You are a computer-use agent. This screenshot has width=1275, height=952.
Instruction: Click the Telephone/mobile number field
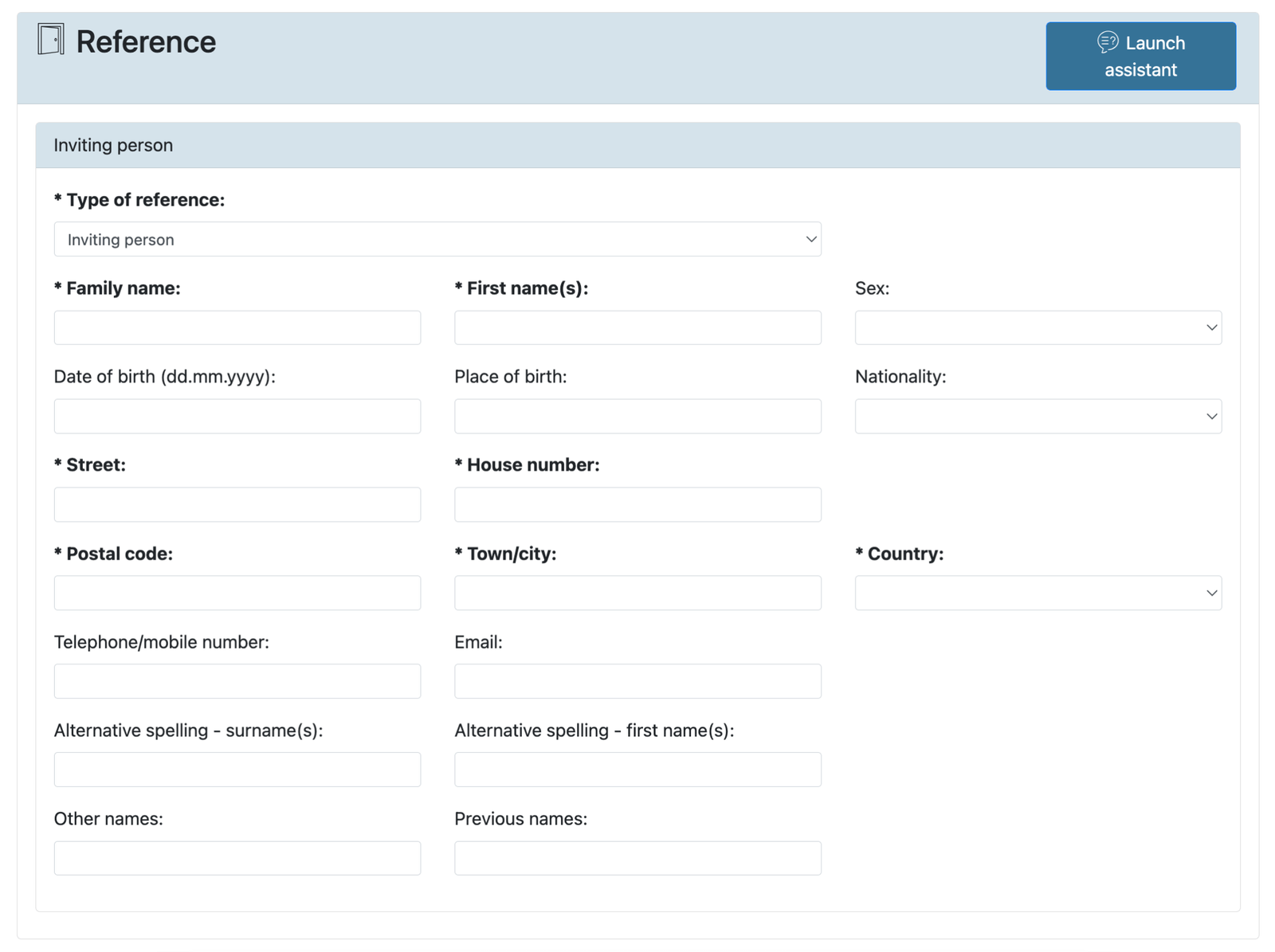(237, 681)
